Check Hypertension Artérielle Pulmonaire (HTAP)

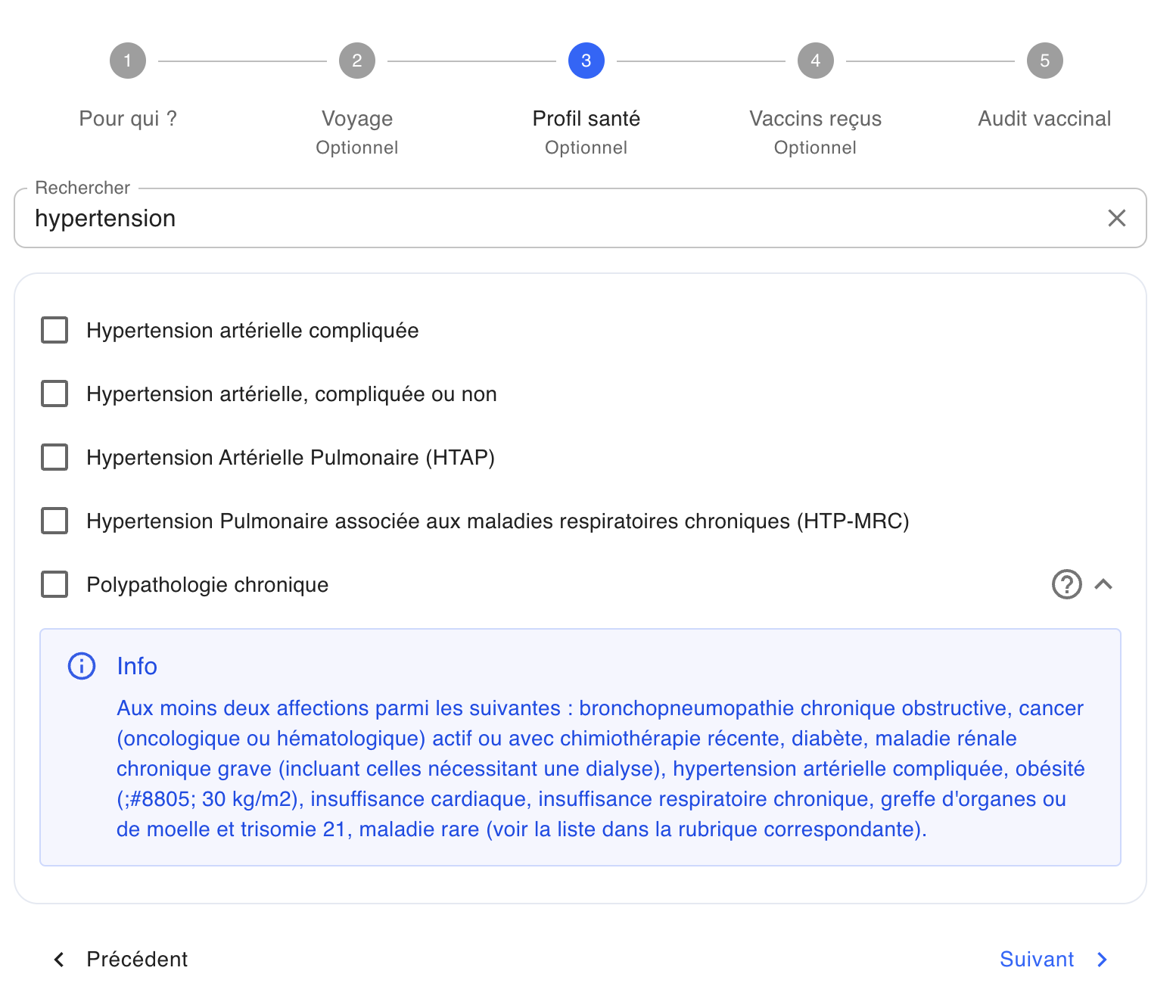[x=54, y=457]
